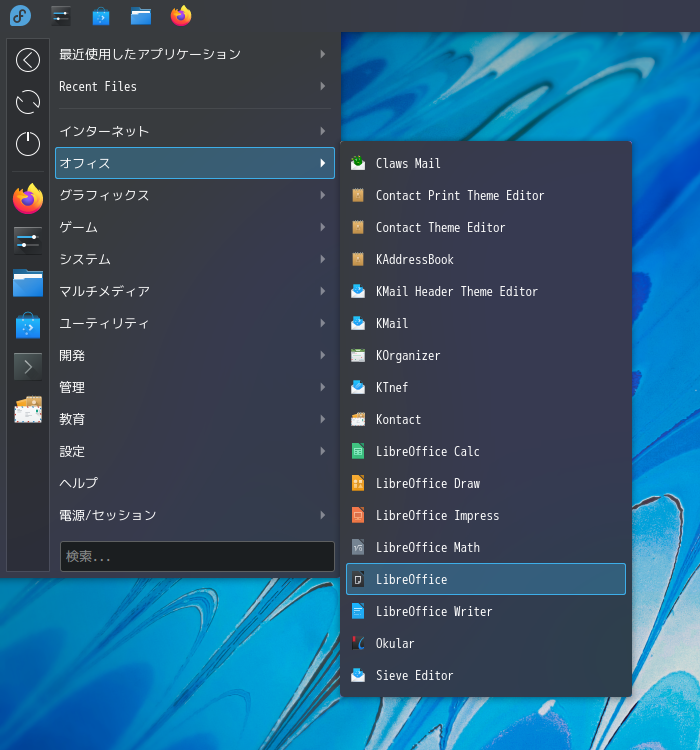
Task: Launch Firefox from the top panel
Action: [x=181, y=16]
